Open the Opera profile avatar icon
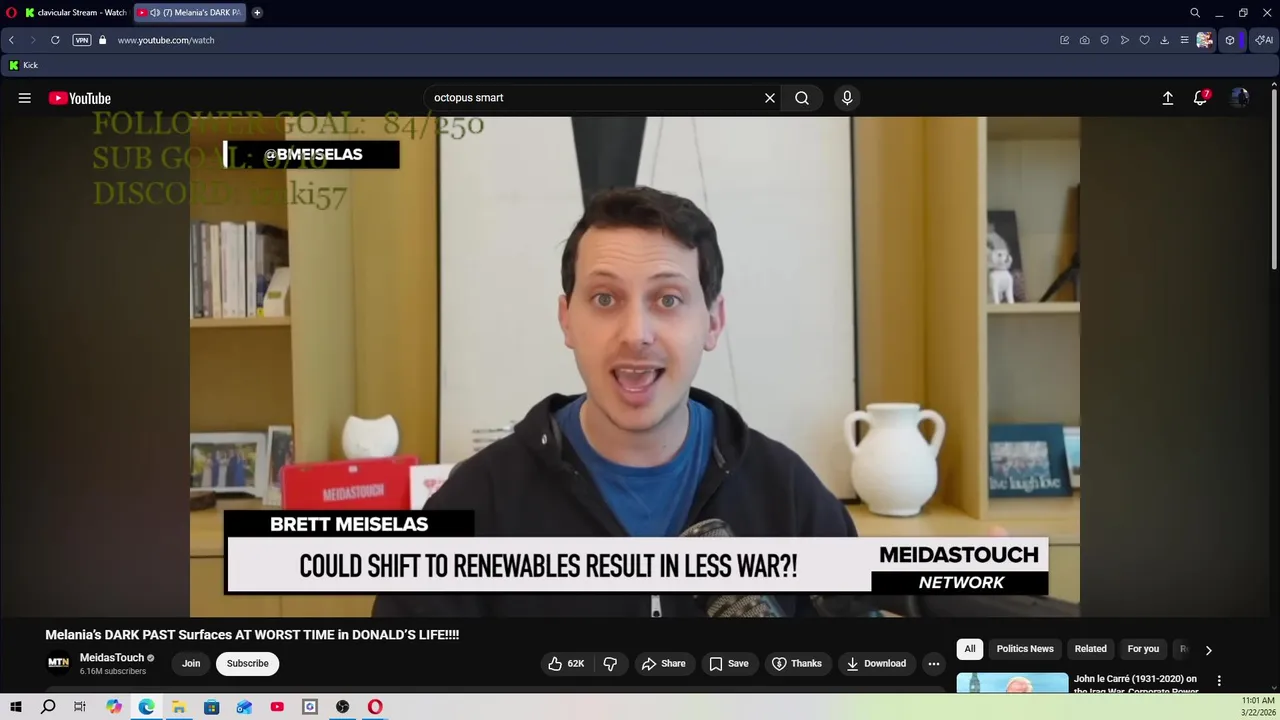1280x720 pixels. 1204,40
